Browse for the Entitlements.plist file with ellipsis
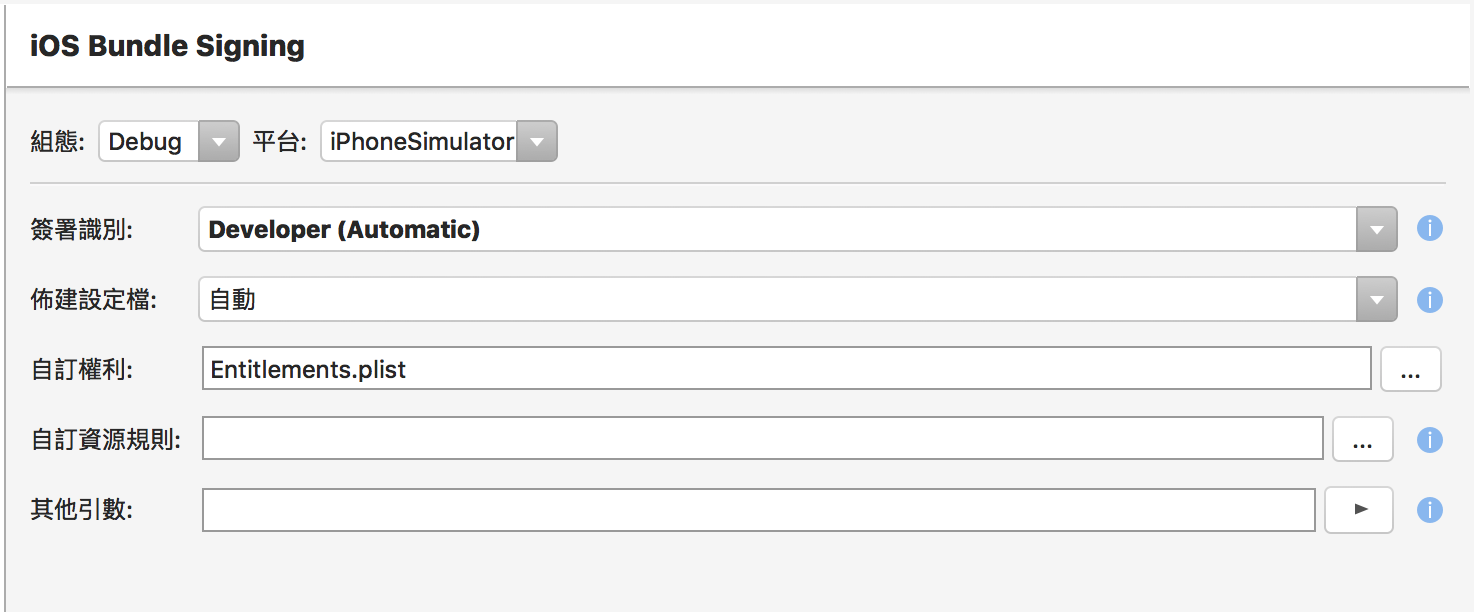This screenshot has width=1474, height=612. point(1411,369)
